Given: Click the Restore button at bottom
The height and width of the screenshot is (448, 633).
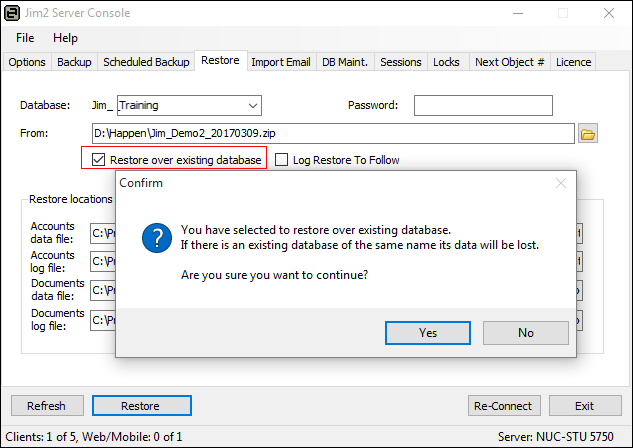Looking at the screenshot, I should (142, 406).
